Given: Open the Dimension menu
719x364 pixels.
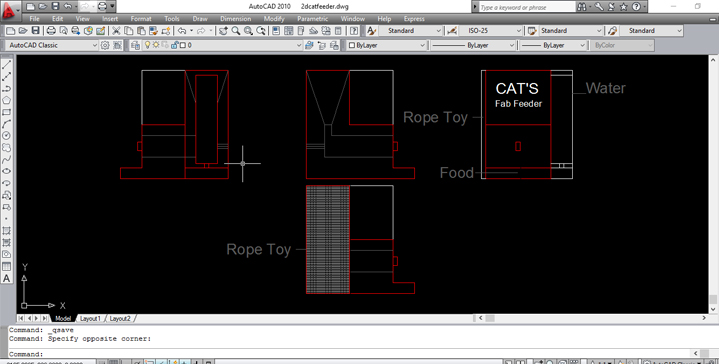Looking at the screenshot, I should pyautogui.click(x=236, y=19).
